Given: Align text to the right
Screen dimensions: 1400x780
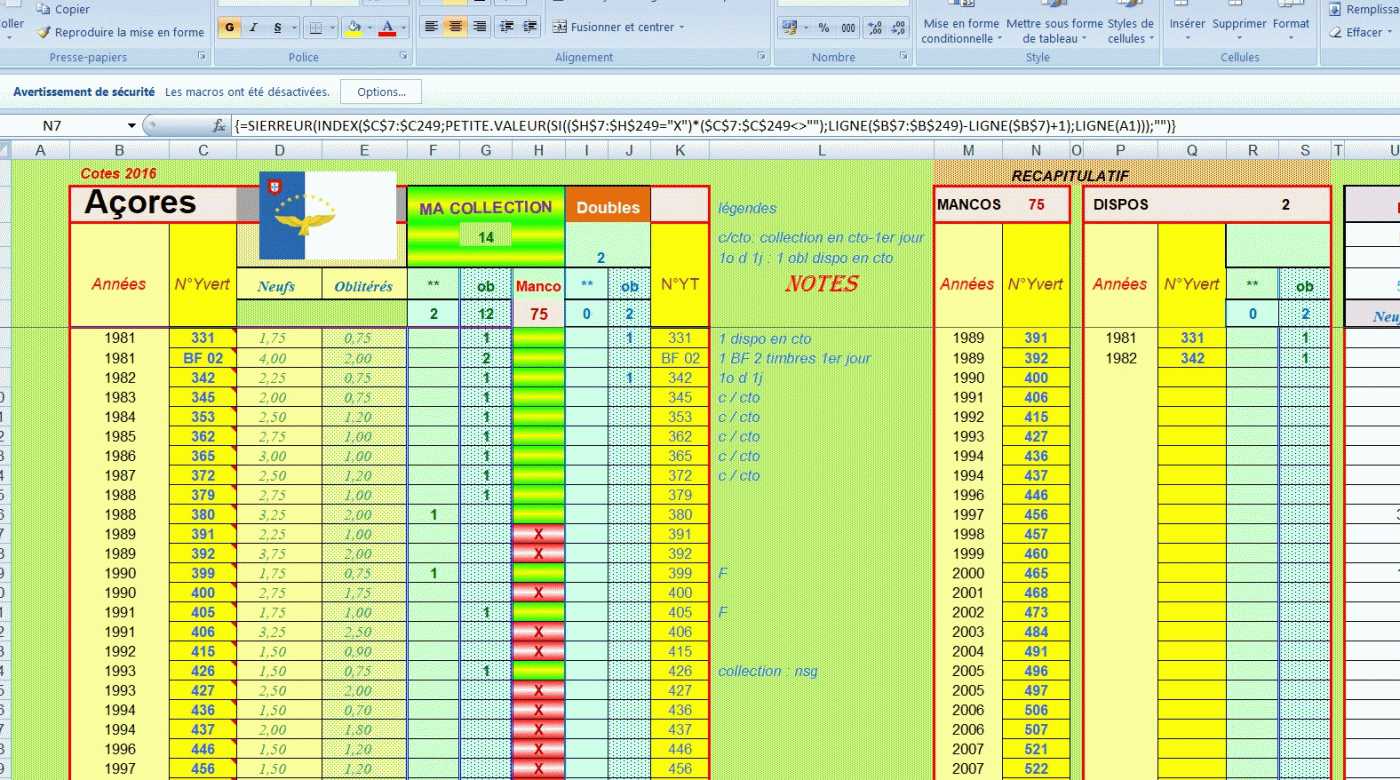Looking at the screenshot, I should 480,27.
